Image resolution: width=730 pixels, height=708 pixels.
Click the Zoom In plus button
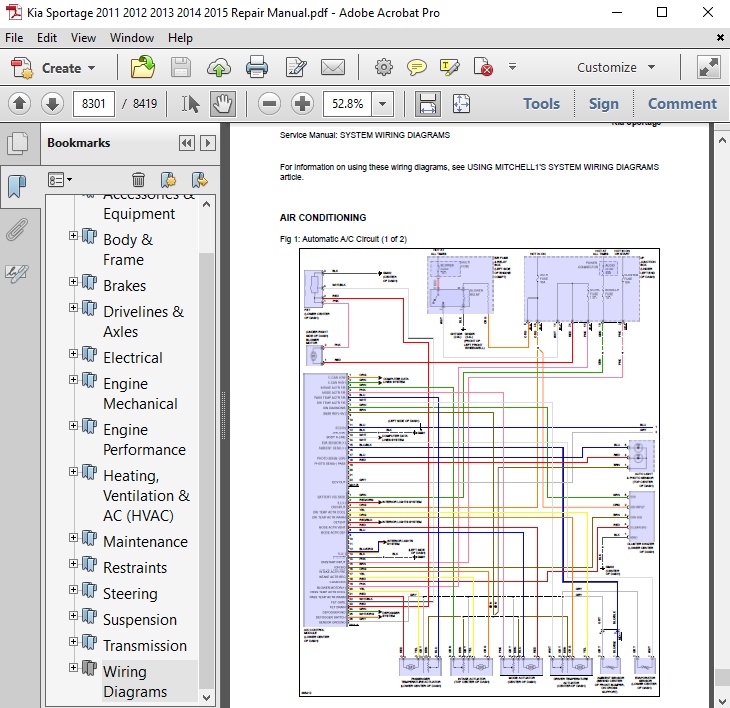[x=302, y=103]
